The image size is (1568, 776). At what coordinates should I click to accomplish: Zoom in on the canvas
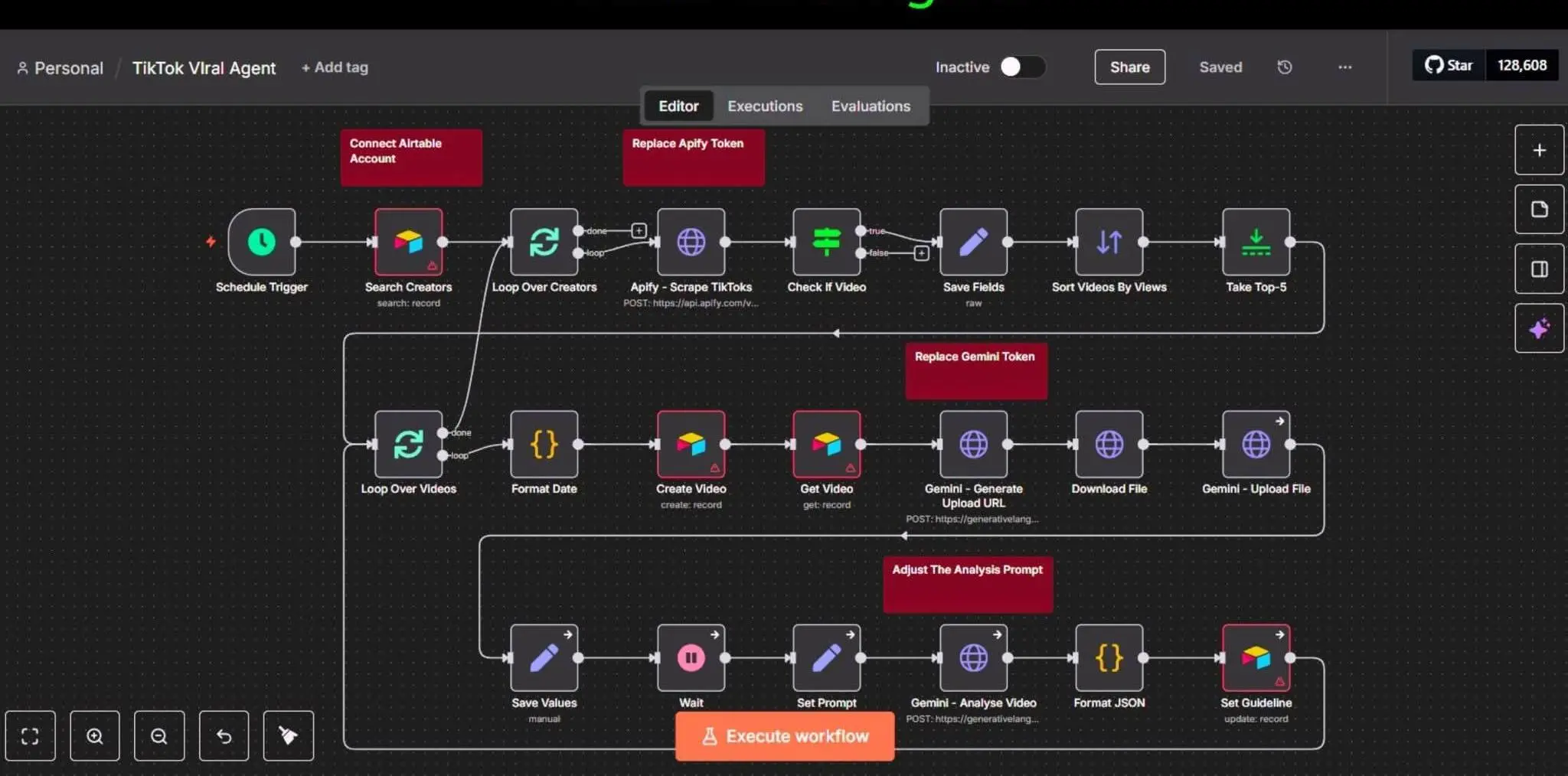tap(95, 735)
